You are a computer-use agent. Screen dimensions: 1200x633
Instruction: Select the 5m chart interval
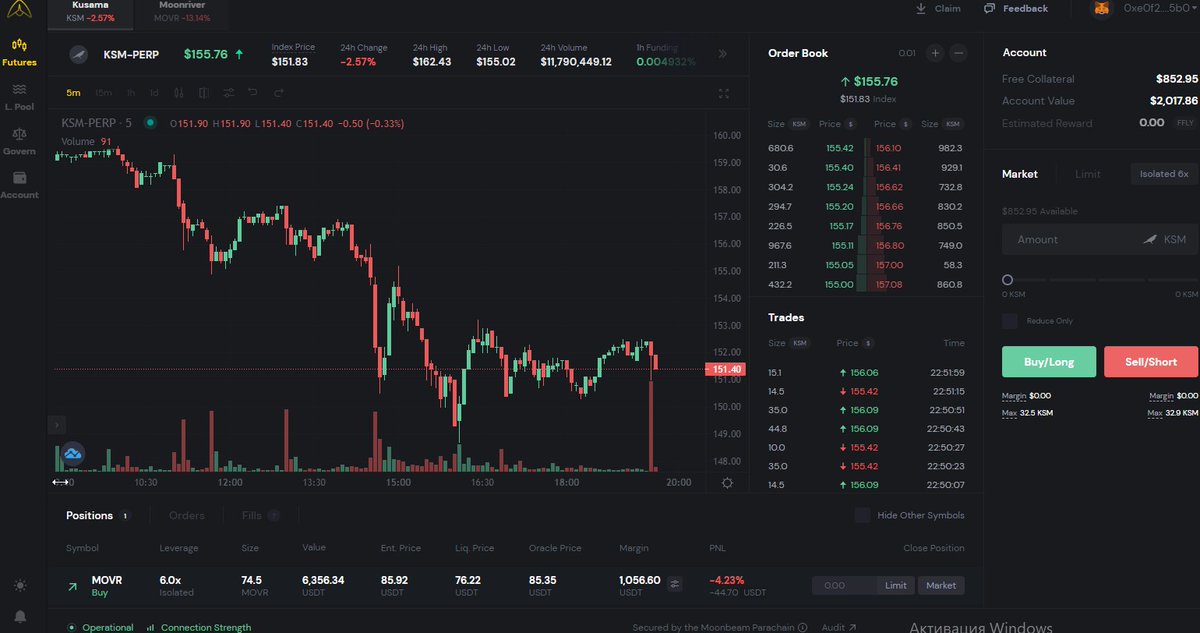(74, 93)
